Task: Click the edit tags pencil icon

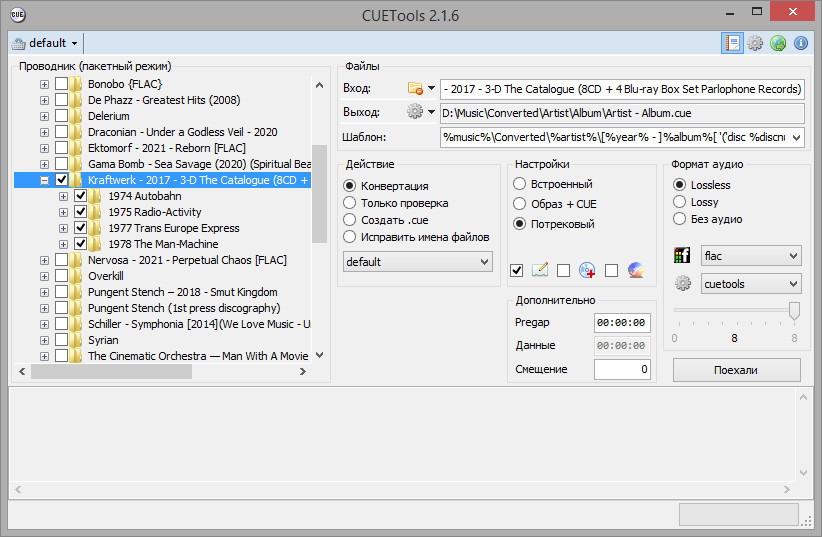Action: click(x=540, y=270)
